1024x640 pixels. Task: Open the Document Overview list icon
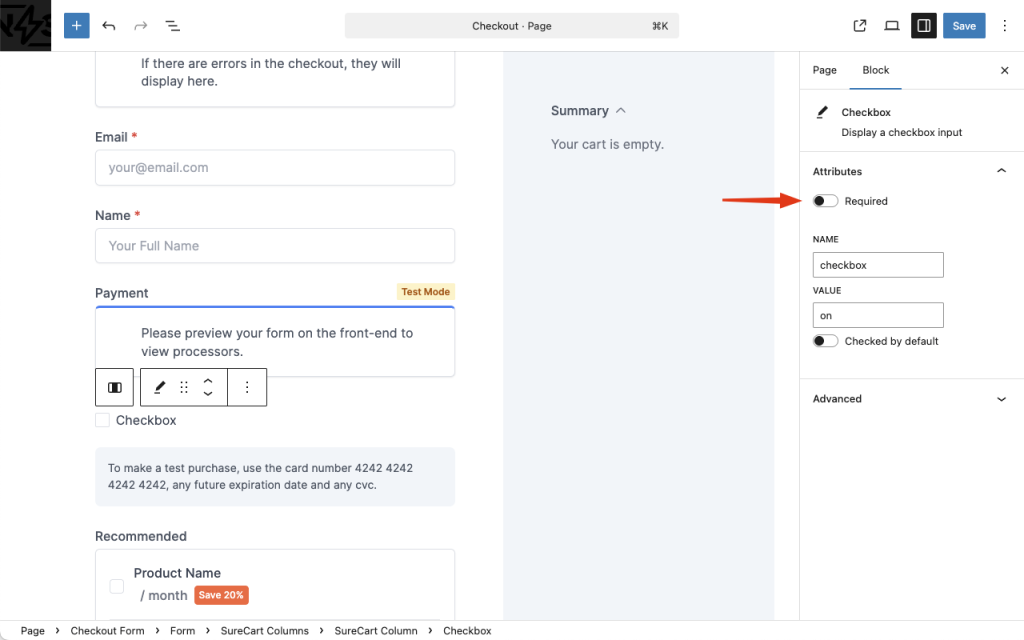click(x=172, y=25)
